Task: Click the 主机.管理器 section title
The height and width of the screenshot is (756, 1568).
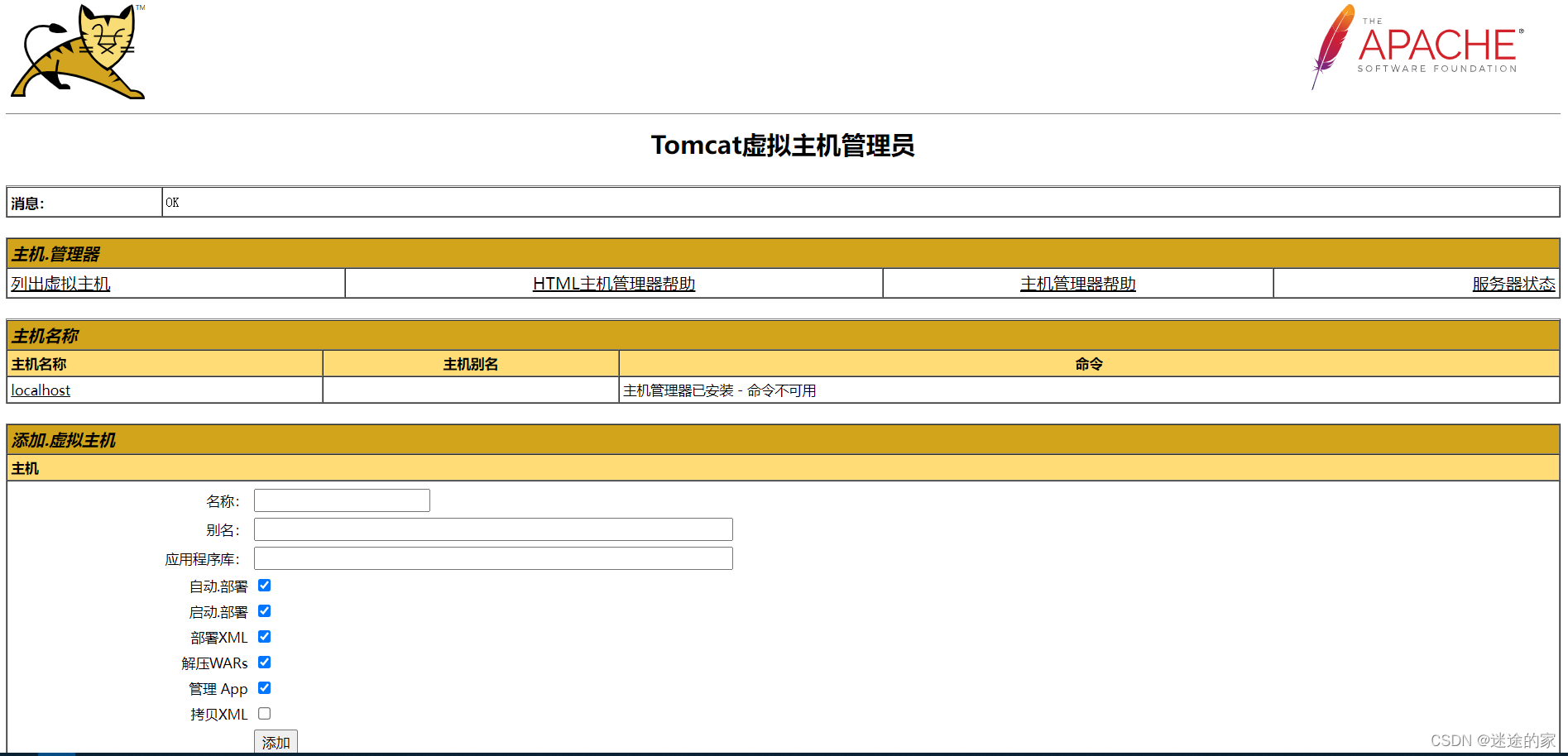Action: point(55,254)
